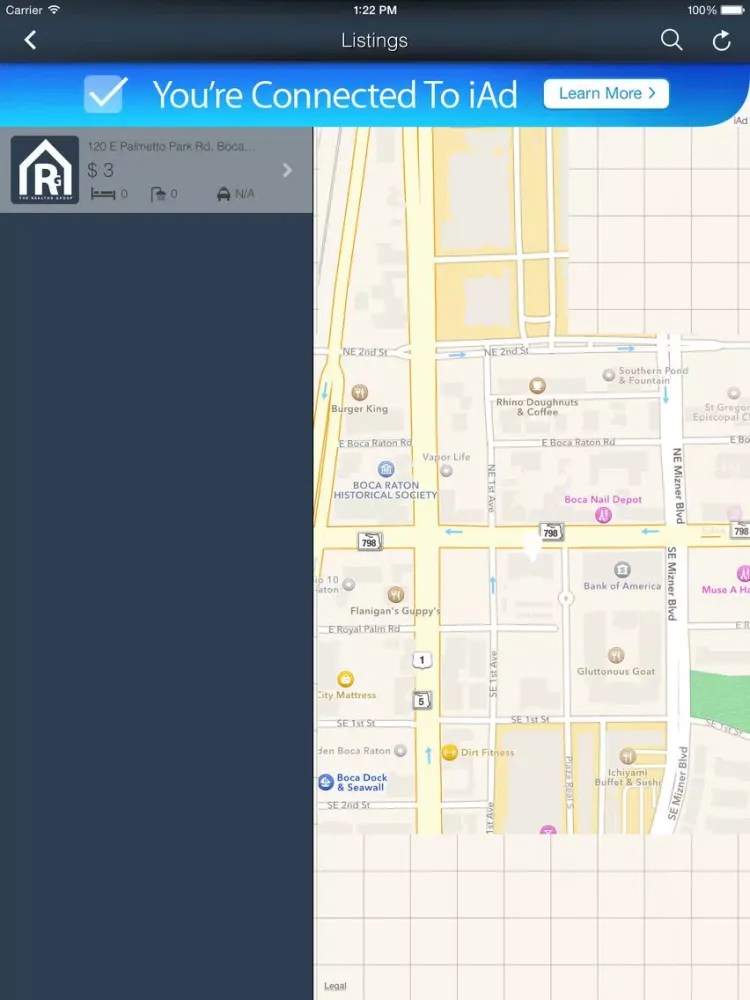The height and width of the screenshot is (1000, 750).
Task: Tap the listing price $ 3
Action: tap(101, 170)
